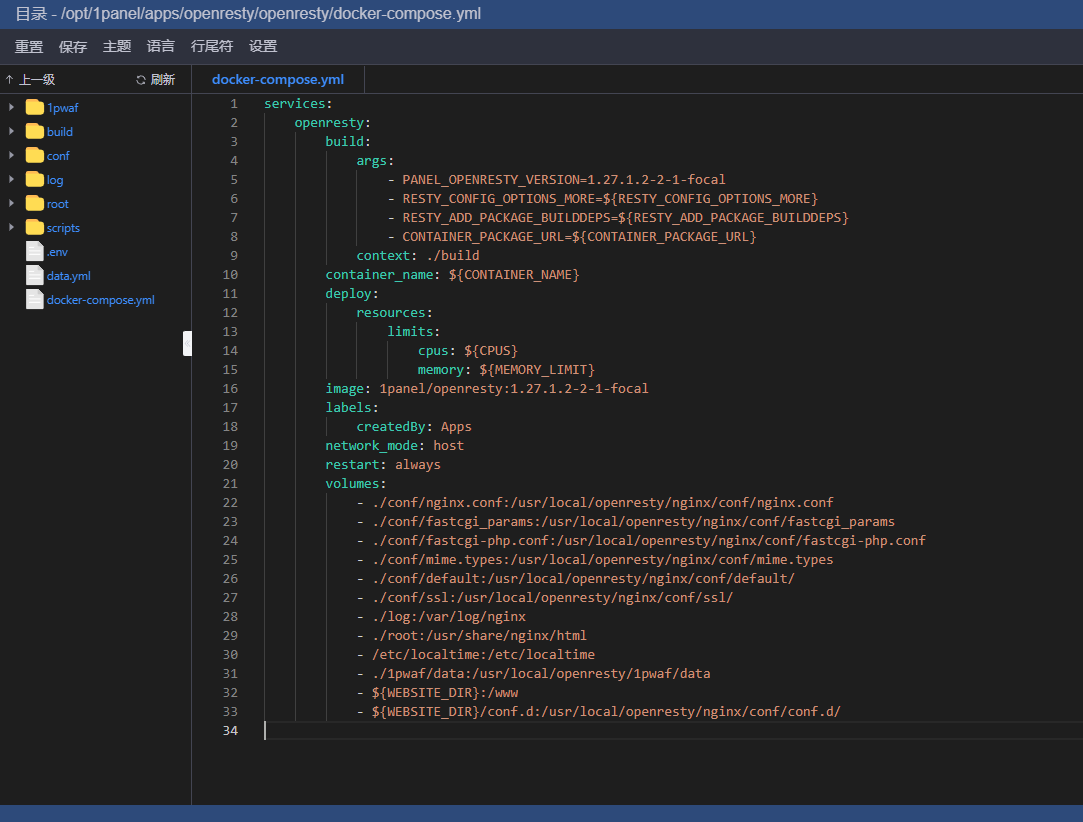The width and height of the screenshot is (1083, 822).
Task: Expand the root folder arrow
Action: point(11,203)
